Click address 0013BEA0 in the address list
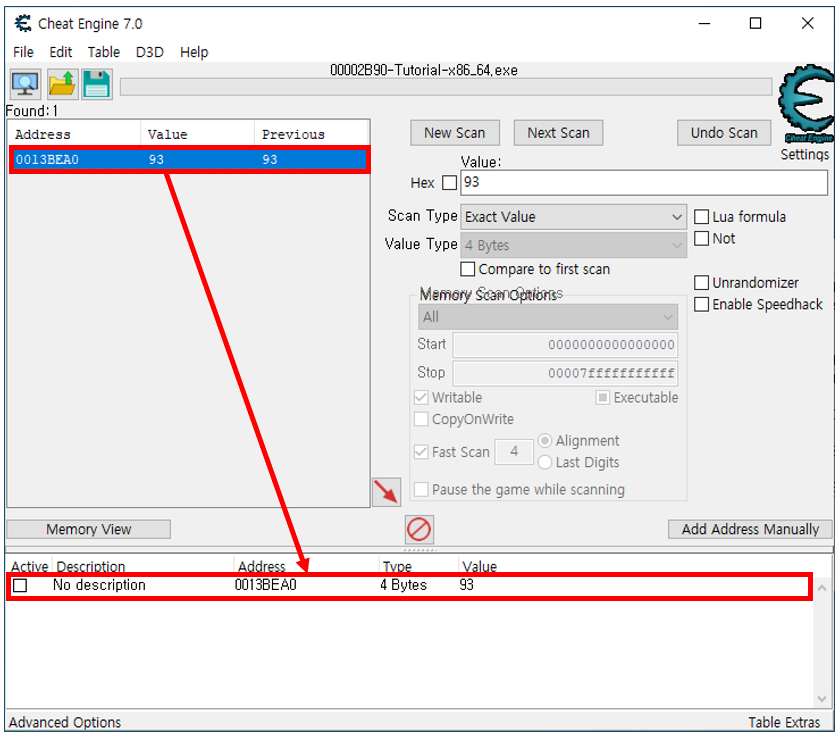 [x=266, y=585]
